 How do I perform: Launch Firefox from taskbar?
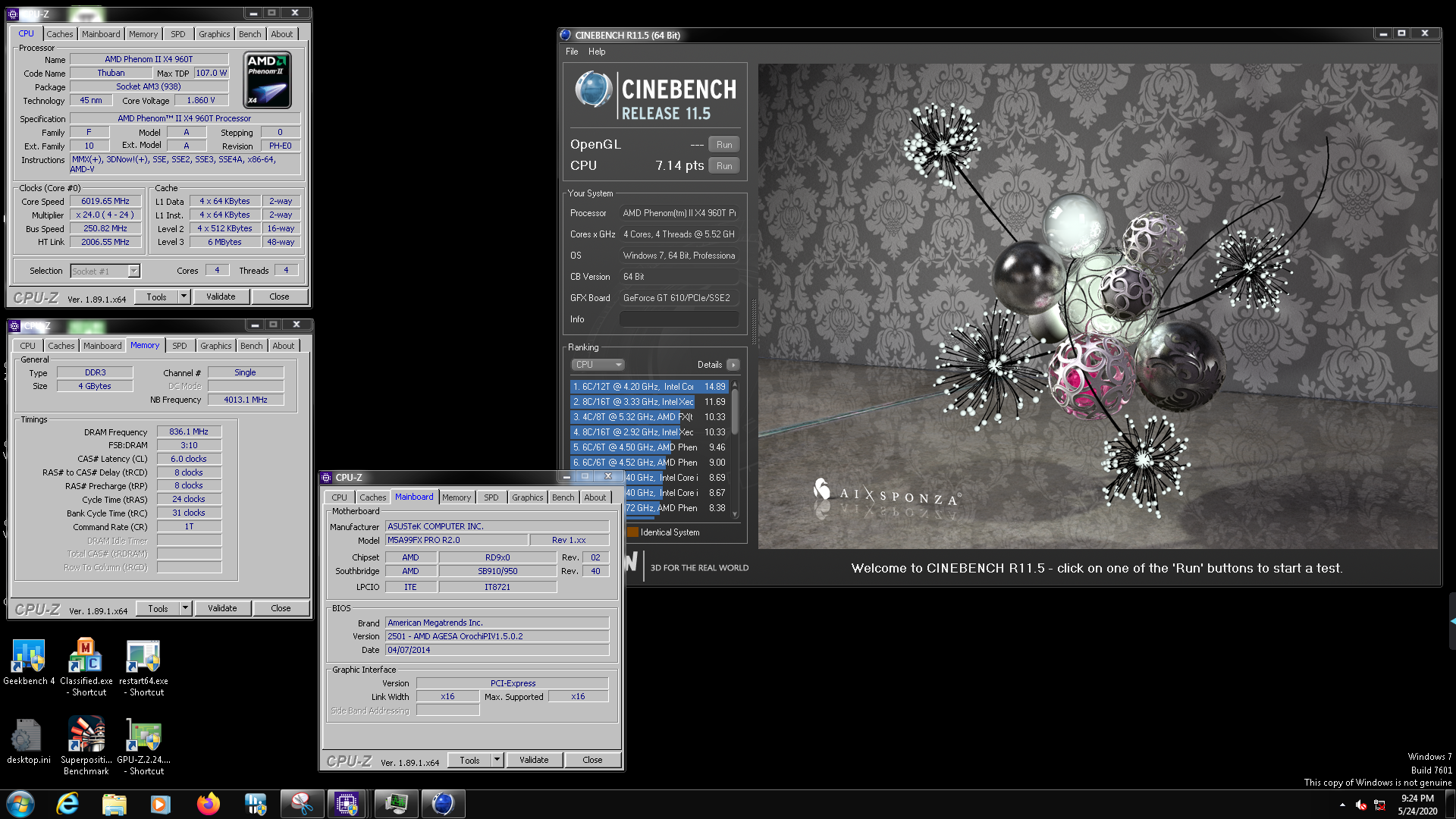[208, 804]
